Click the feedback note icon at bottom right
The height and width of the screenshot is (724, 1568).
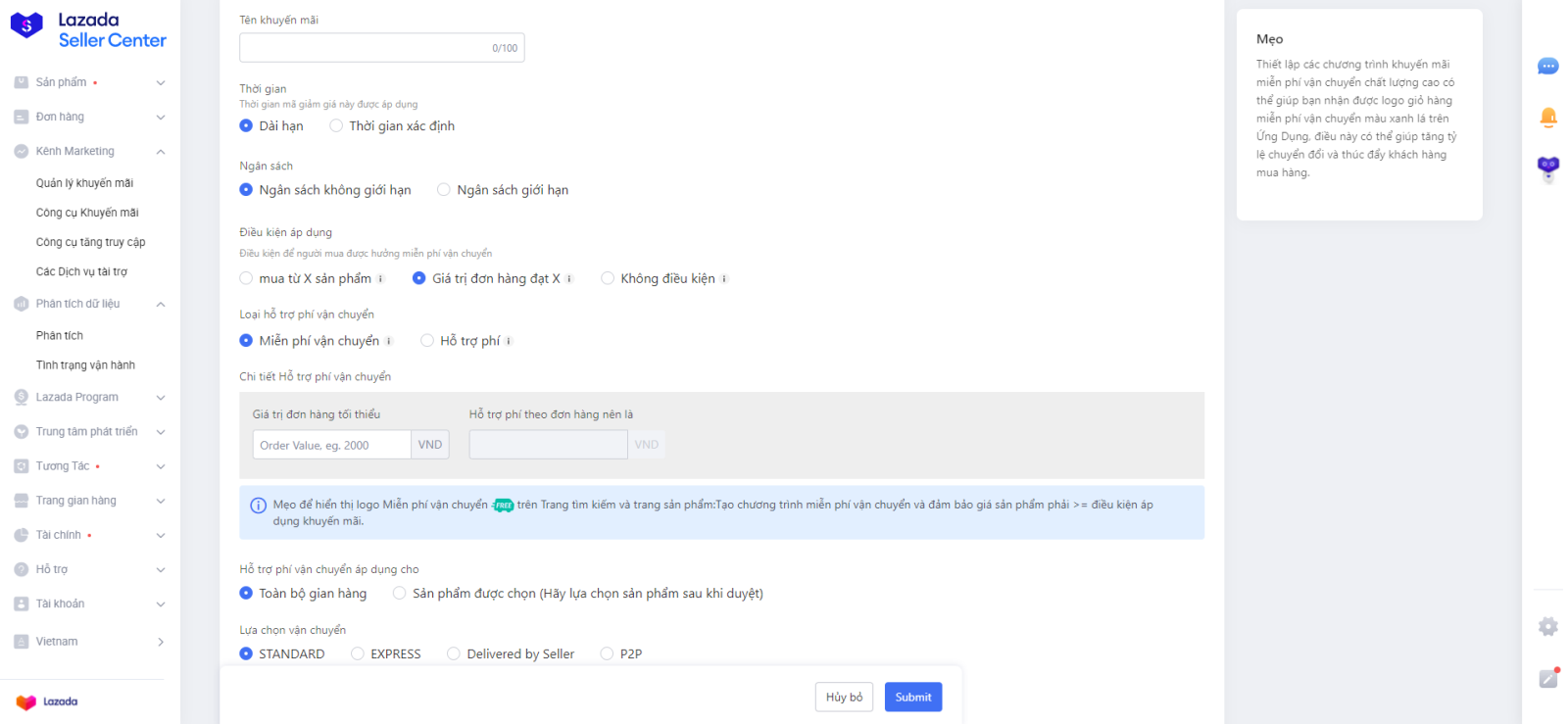(1547, 678)
